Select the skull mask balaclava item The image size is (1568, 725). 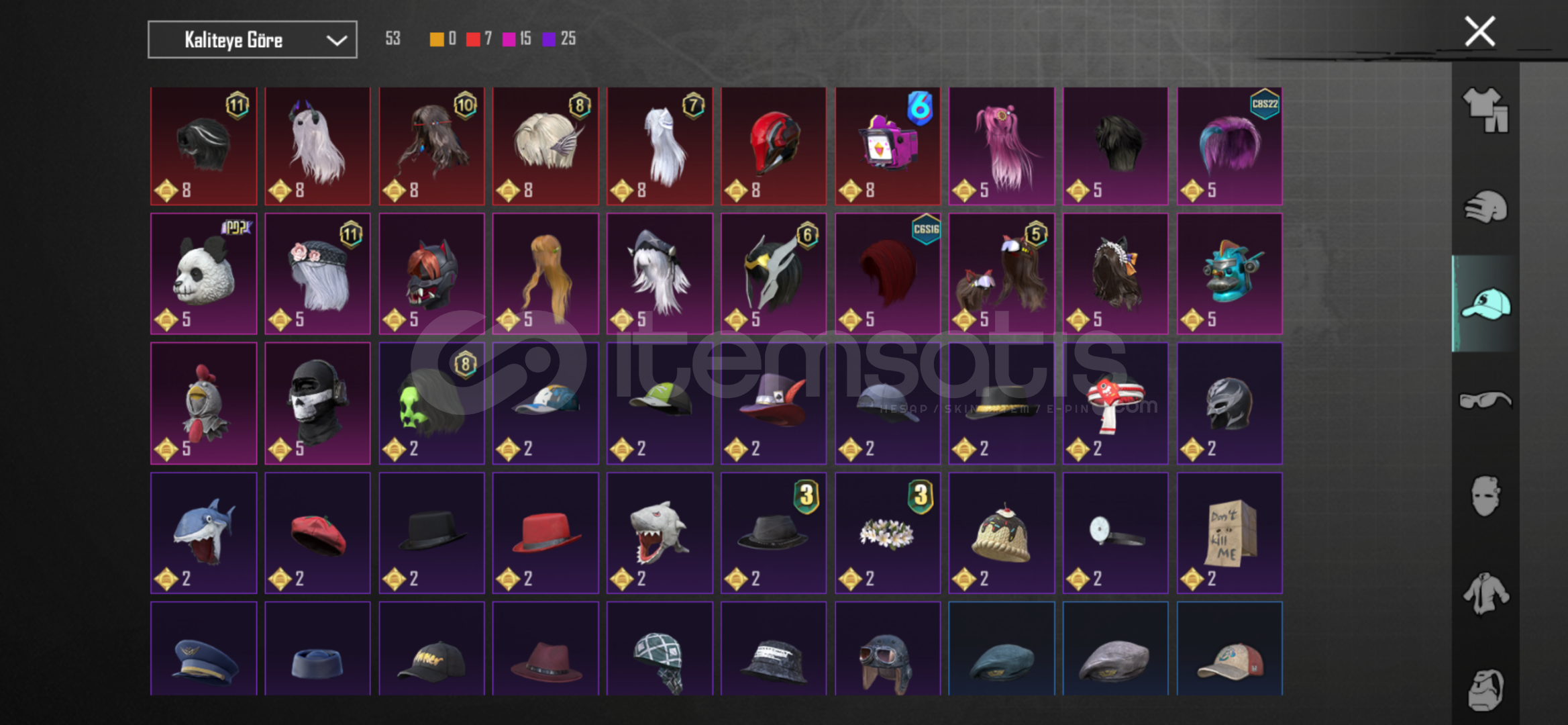[317, 403]
